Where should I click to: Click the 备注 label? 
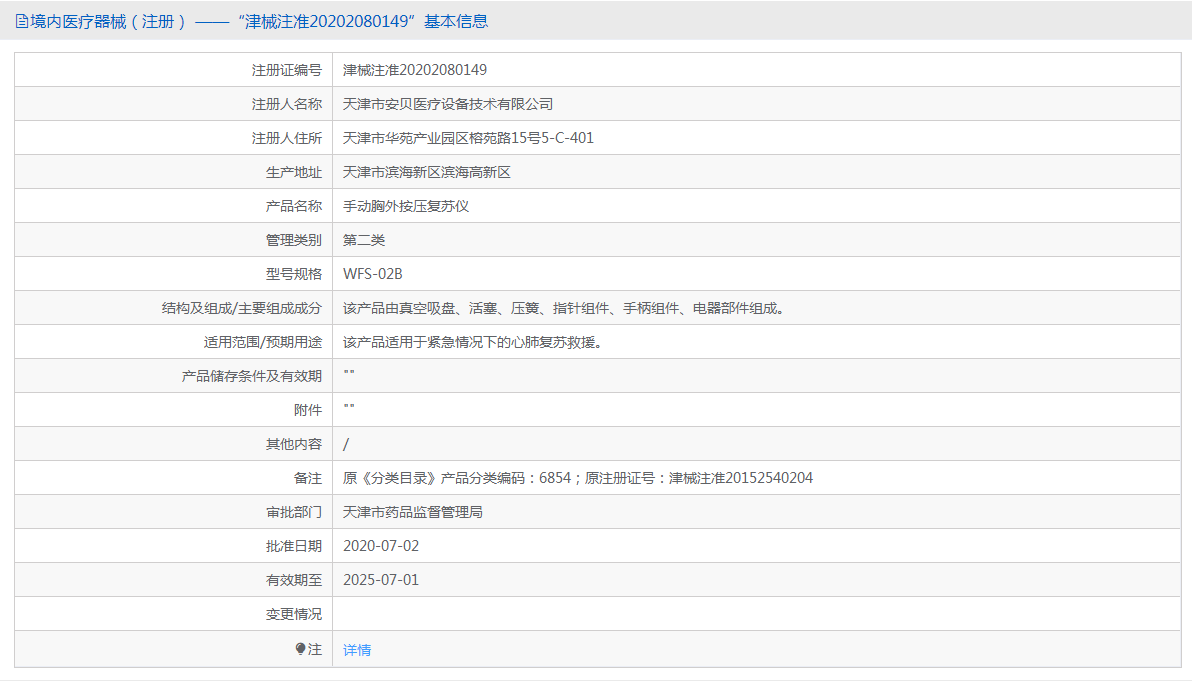(x=308, y=478)
